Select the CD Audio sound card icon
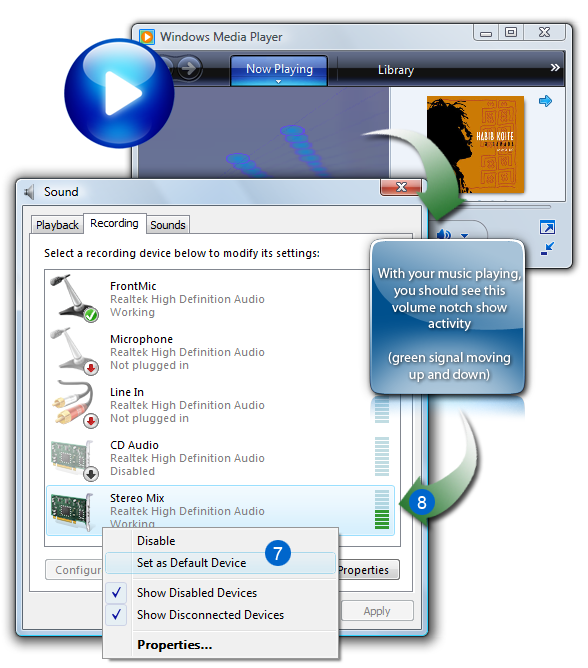The image size is (588, 668). pos(74,460)
